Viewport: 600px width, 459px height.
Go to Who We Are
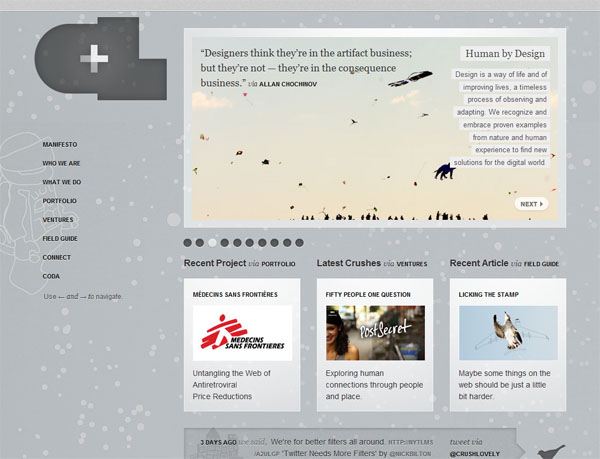61,163
